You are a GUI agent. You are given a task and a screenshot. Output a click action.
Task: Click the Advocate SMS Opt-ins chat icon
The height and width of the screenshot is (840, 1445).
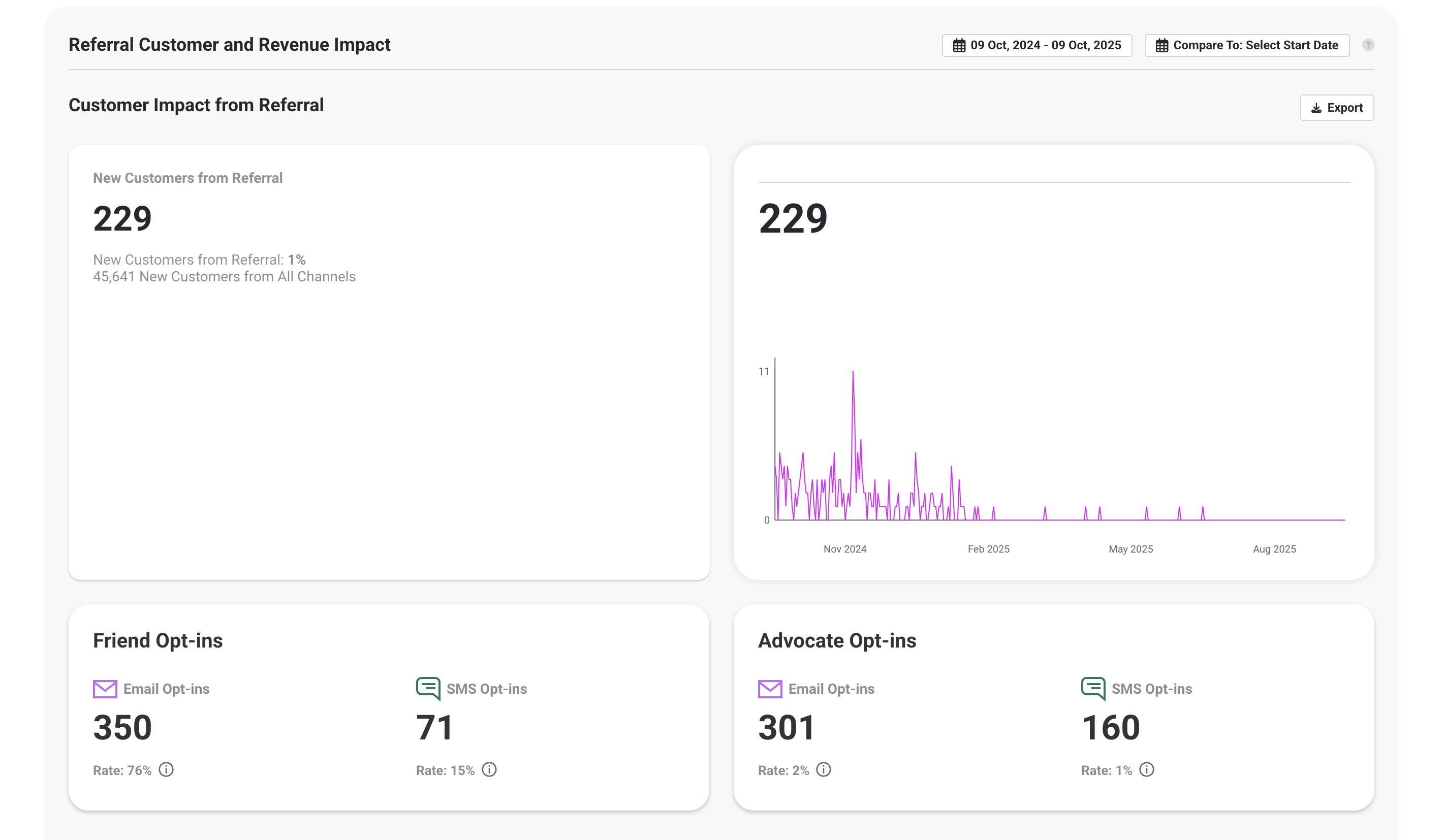1093,688
